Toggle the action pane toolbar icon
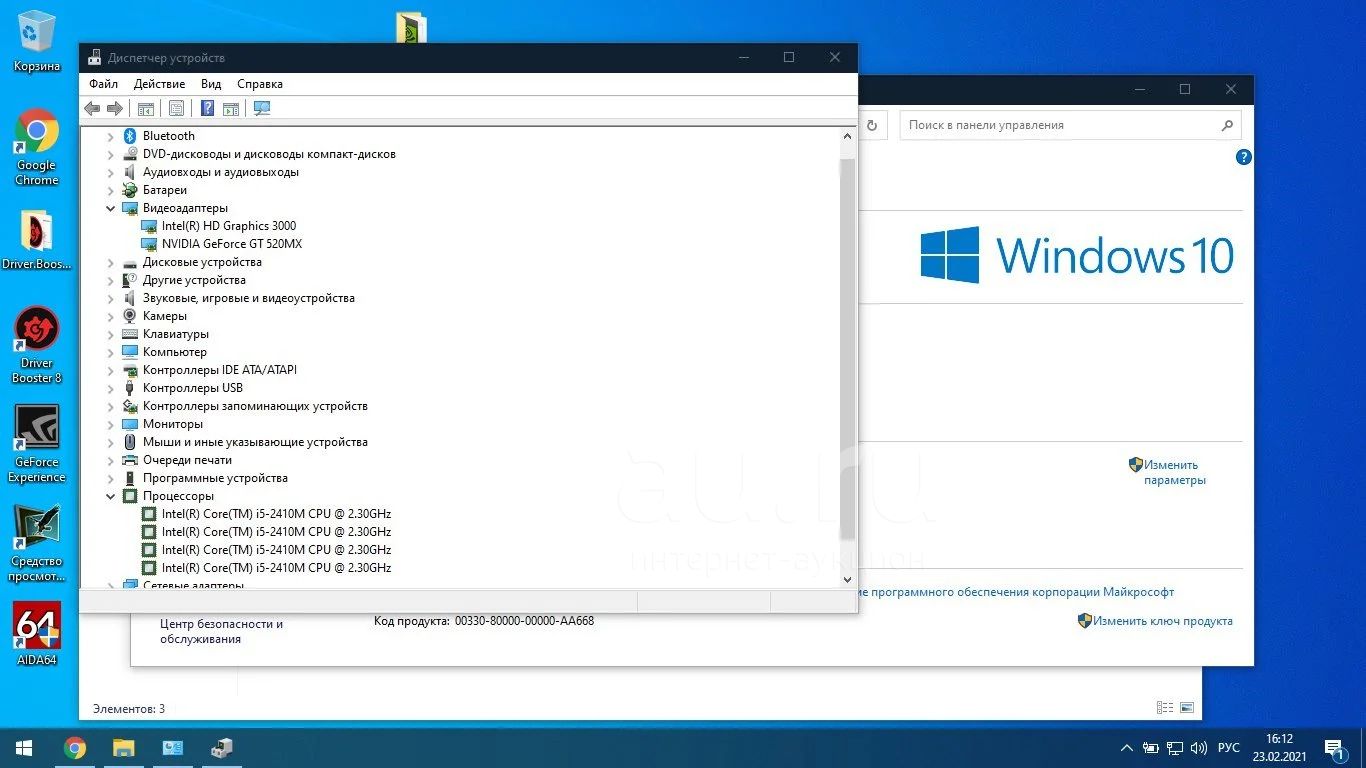The width and height of the screenshot is (1366, 768). pyautogui.click(x=231, y=108)
